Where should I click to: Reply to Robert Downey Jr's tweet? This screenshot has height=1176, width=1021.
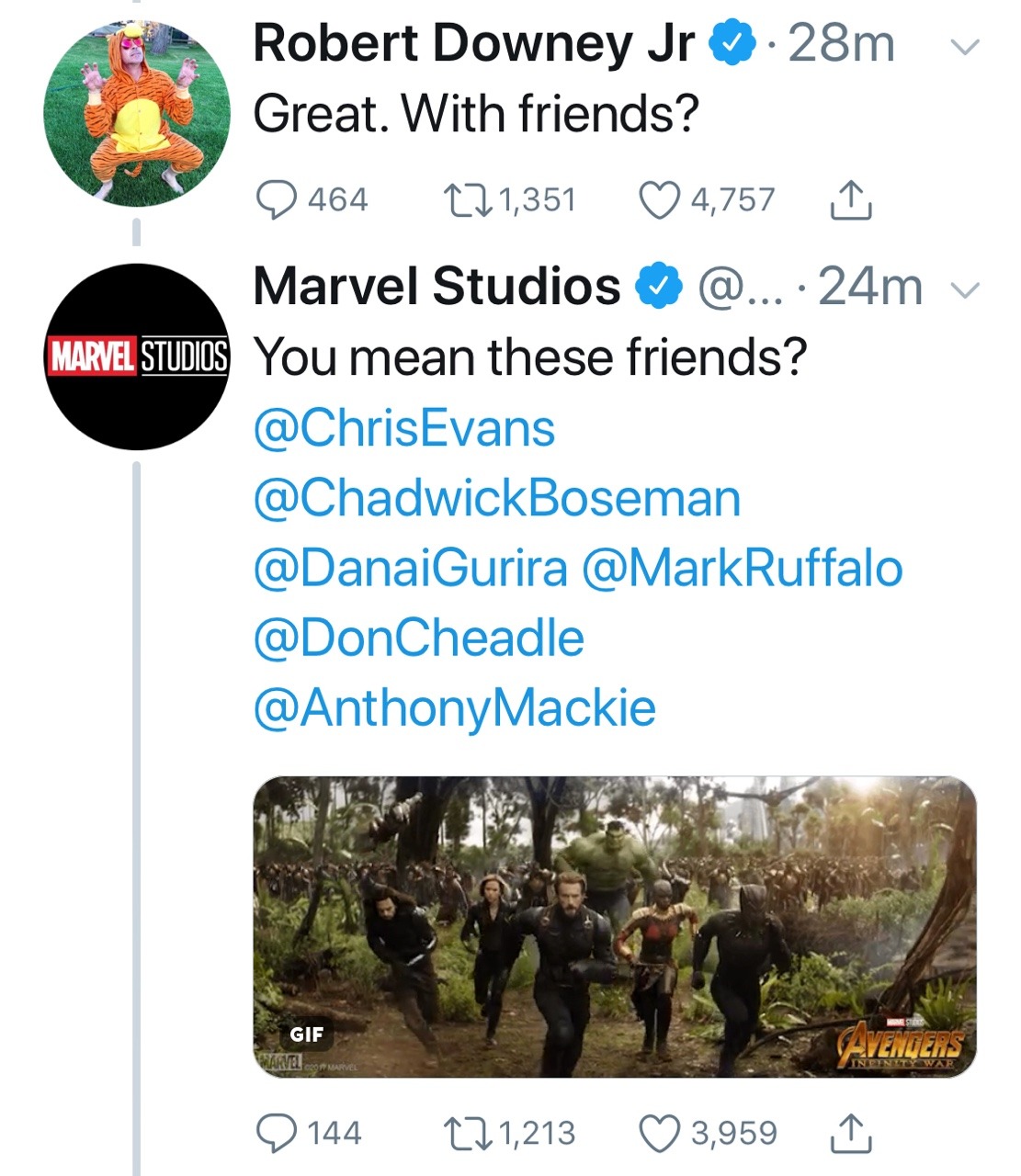[275, 200]
